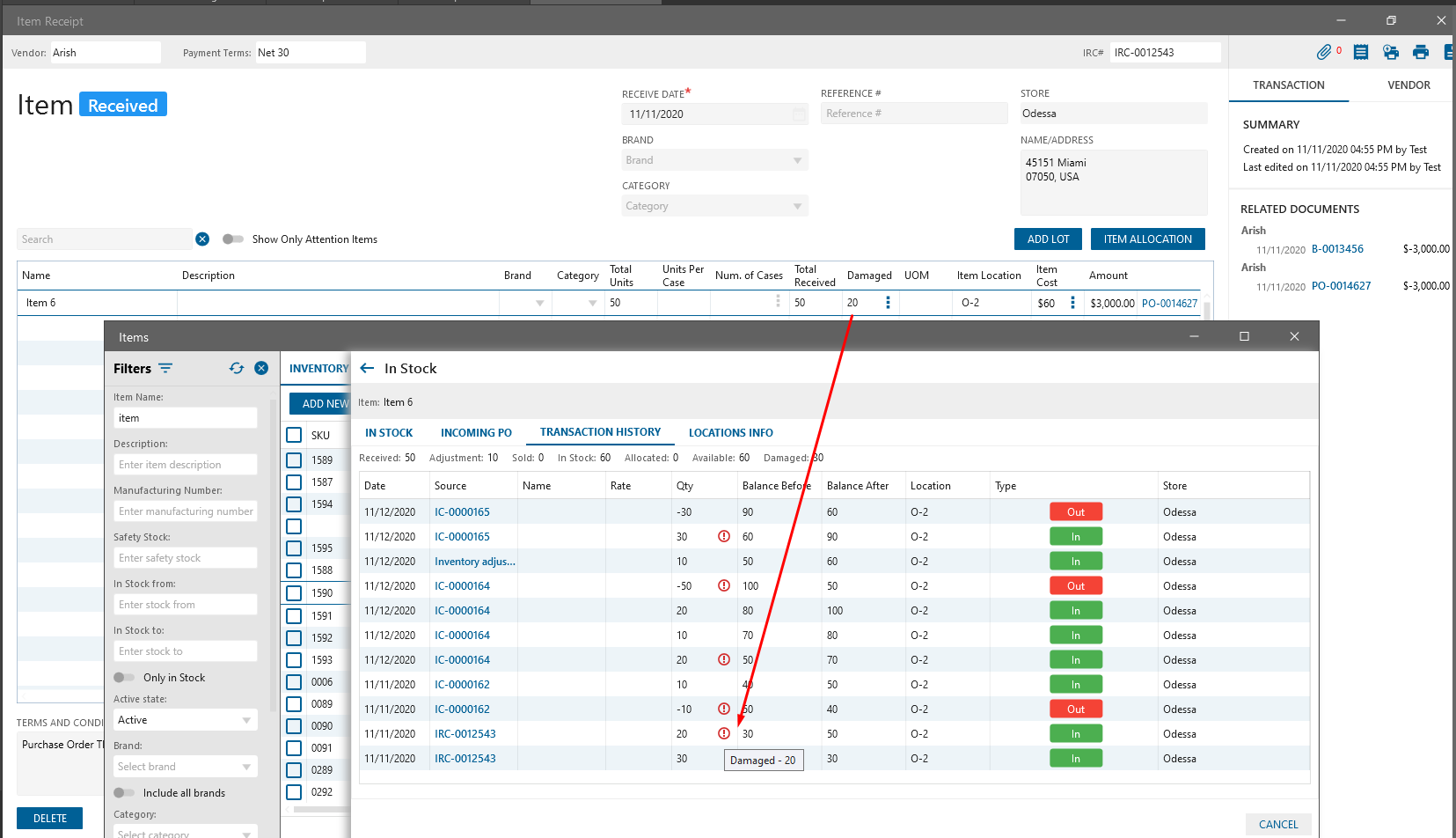Click the Item Name filter field
The height and width of the screenshot is (838, 1456).
[186, 418]
